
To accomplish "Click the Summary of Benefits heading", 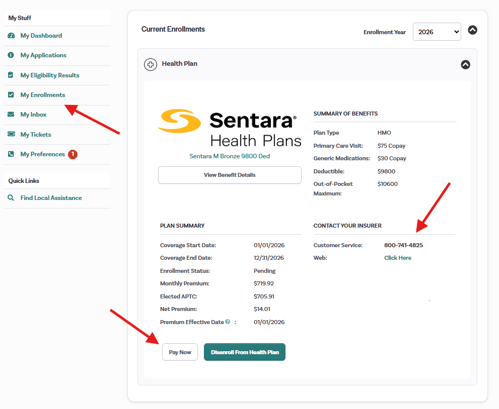I will click(346, 114).
